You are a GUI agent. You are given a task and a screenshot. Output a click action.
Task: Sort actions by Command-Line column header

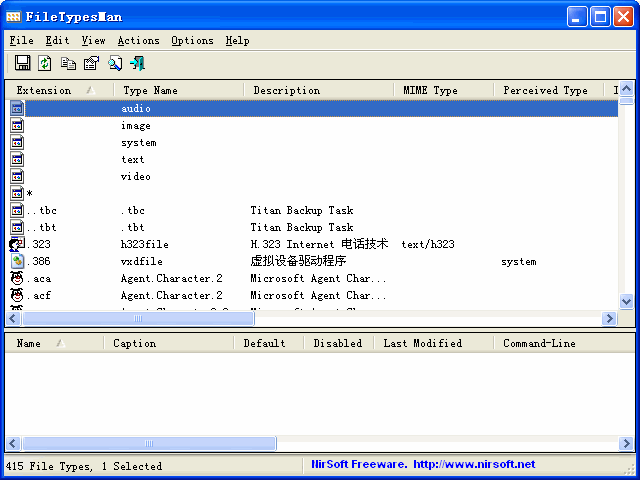click(x=563, y=343)
